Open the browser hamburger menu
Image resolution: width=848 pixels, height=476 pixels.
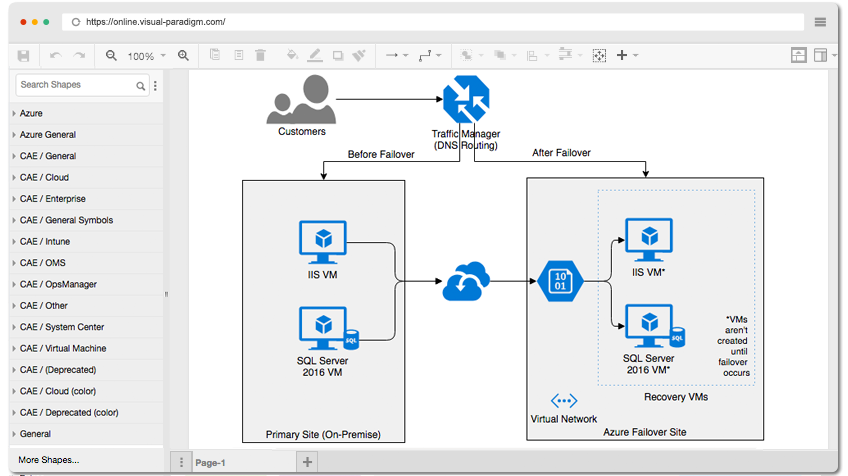pos(820,22)
